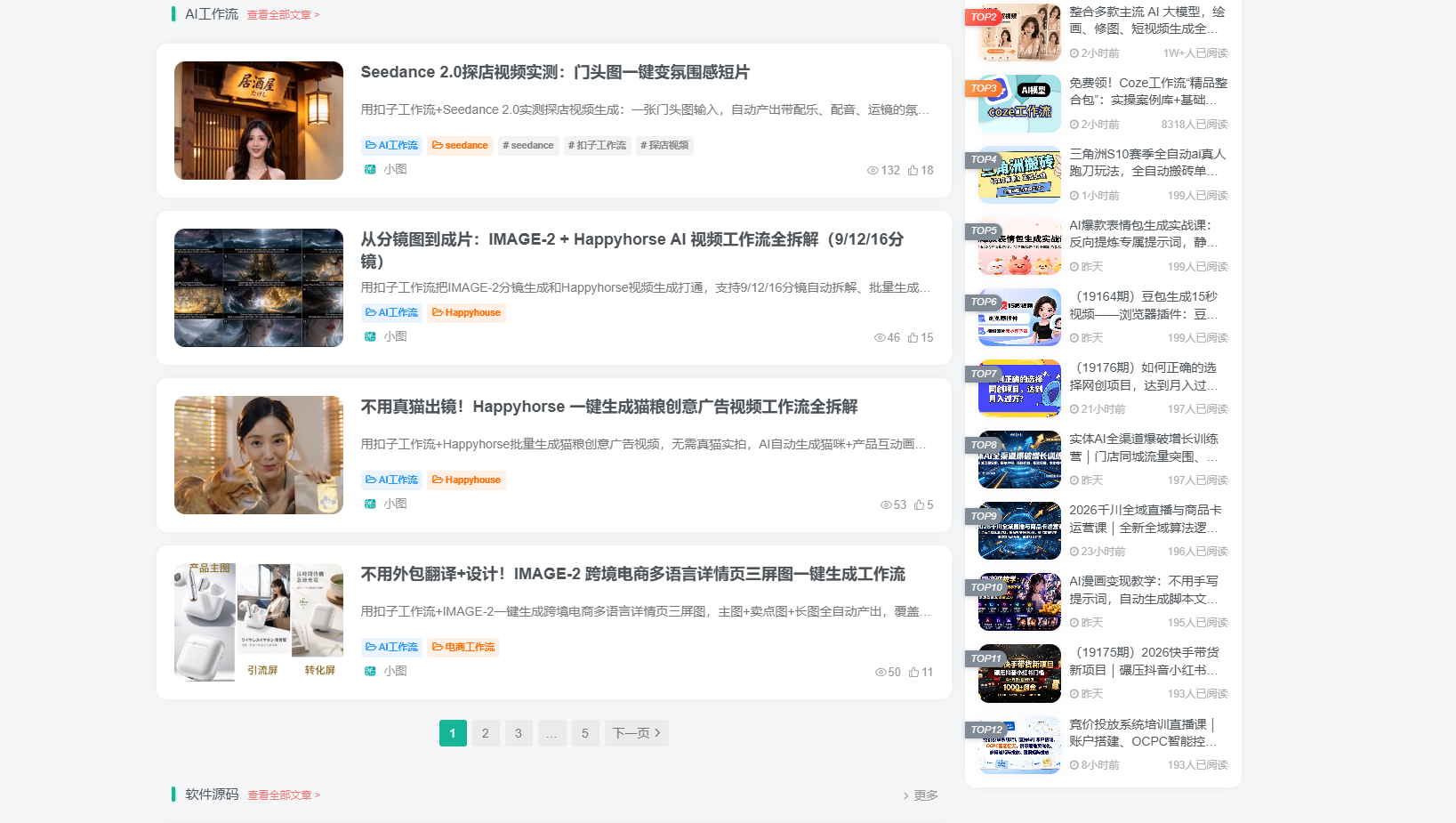Open the Seedance 2.0探店视频实测 article title

(x=555, y=72)
